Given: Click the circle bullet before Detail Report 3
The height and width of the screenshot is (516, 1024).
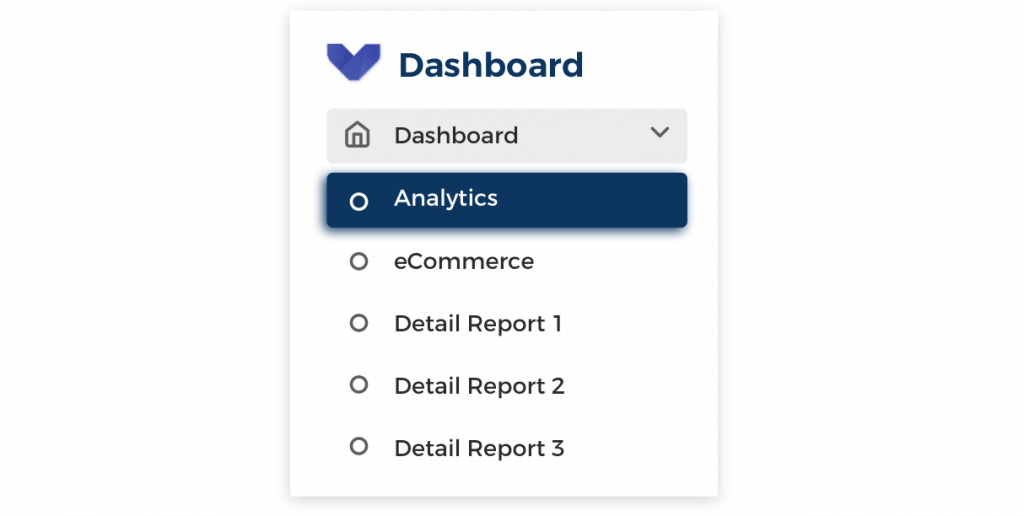Looking at the screenshot, I should tap(359, 446).
